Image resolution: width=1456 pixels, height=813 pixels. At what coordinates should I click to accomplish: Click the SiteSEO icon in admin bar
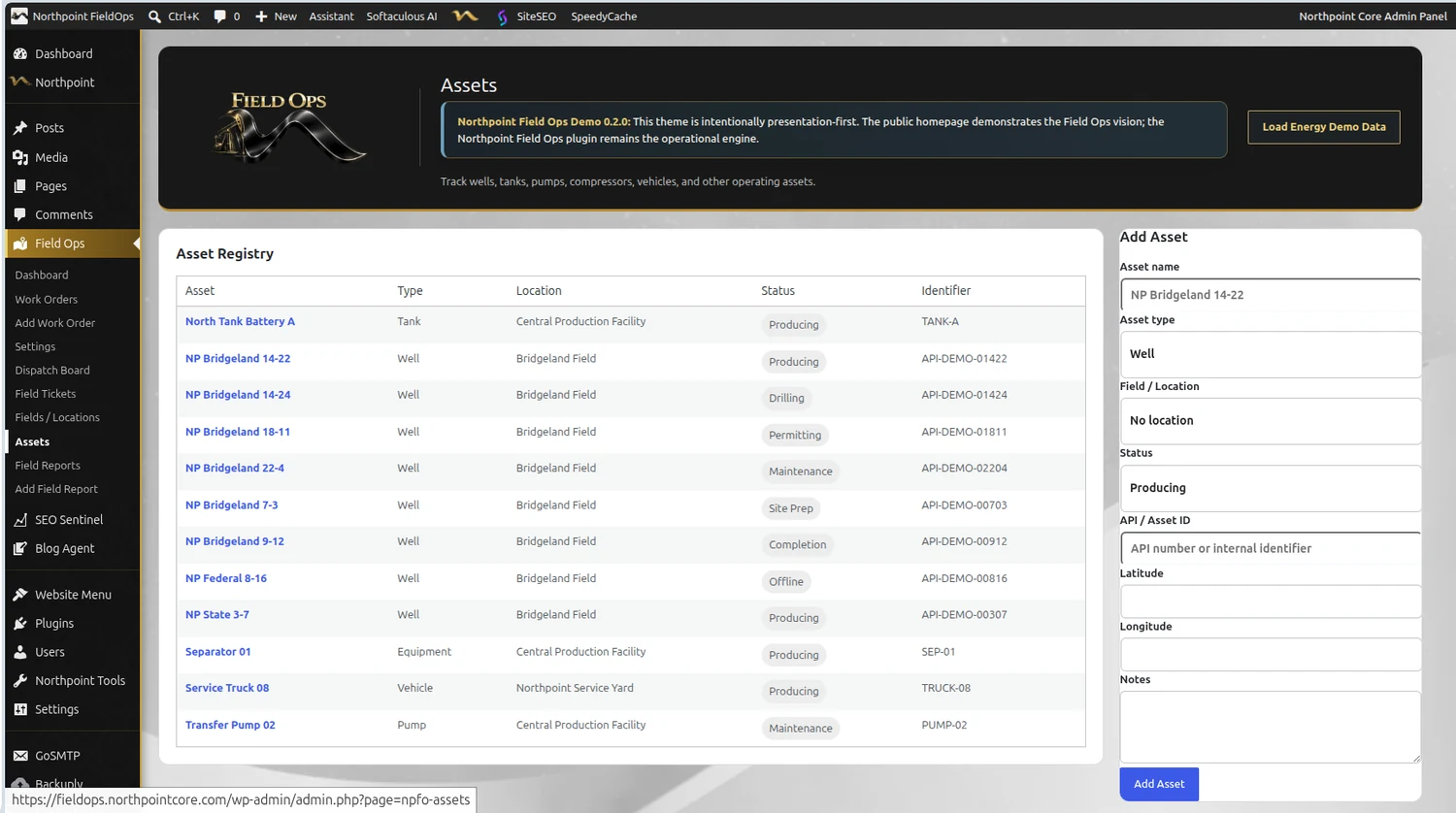502,16
